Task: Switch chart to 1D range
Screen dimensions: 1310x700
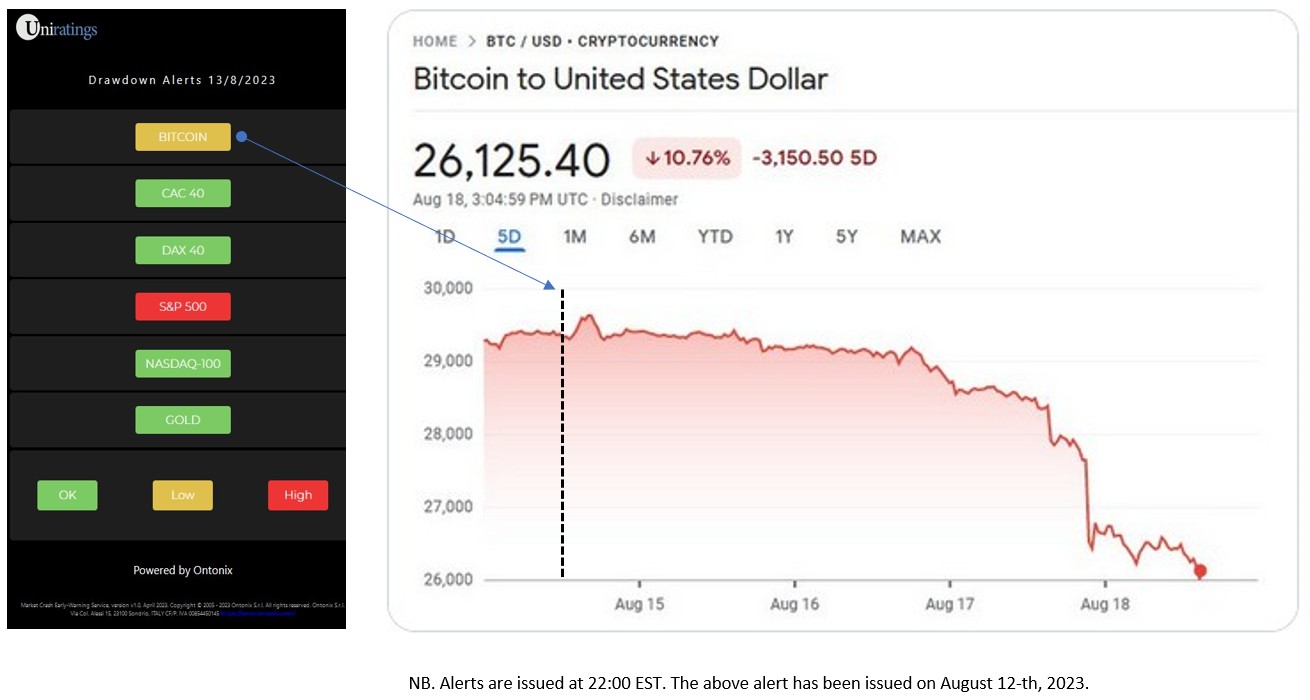Action: [445, 237]
